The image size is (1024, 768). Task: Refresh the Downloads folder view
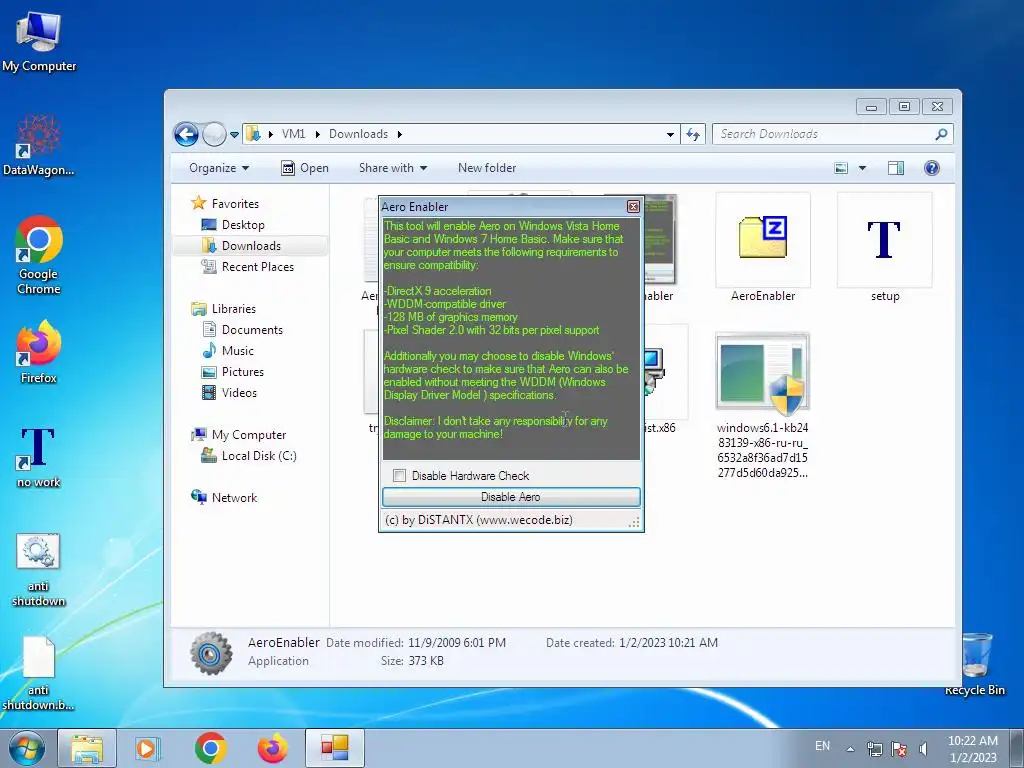pos(693,135)
